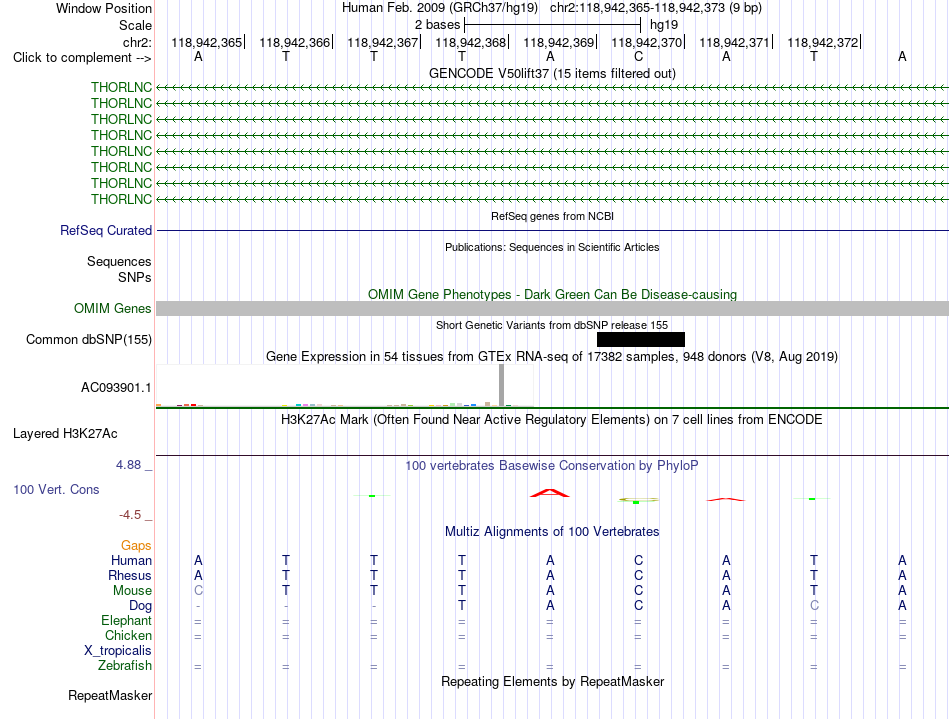Click the faded C in the Dog row
The width and height of the screenshot is (950, 719).
(x=814, y=605)
